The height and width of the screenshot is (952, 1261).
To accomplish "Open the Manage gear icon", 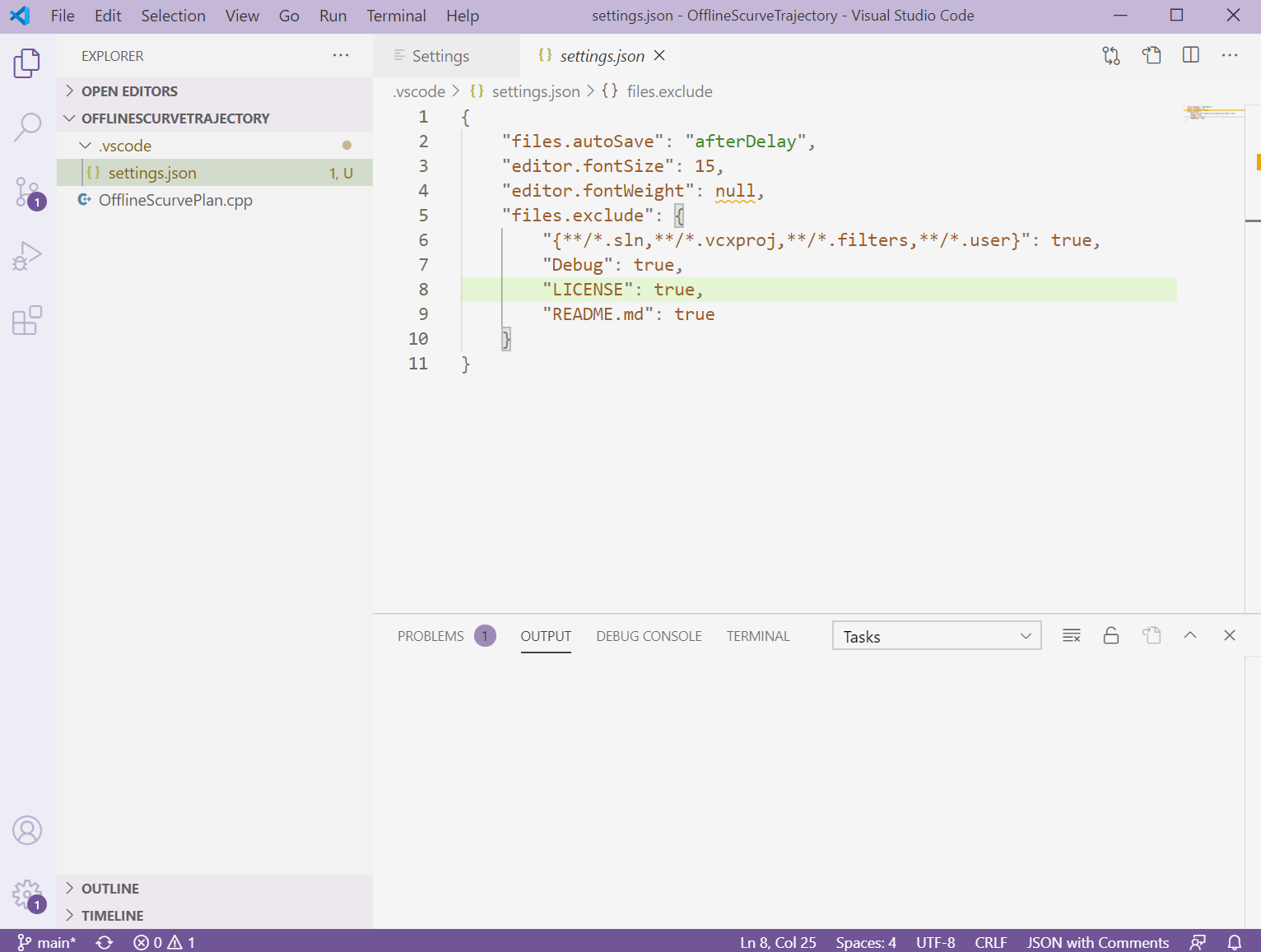I will point(27,894).
